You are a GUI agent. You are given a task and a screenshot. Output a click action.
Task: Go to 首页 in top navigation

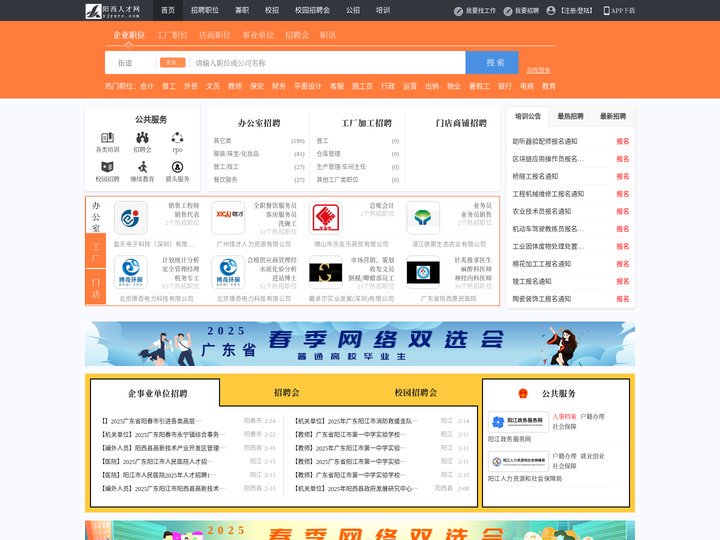point(168,10)
